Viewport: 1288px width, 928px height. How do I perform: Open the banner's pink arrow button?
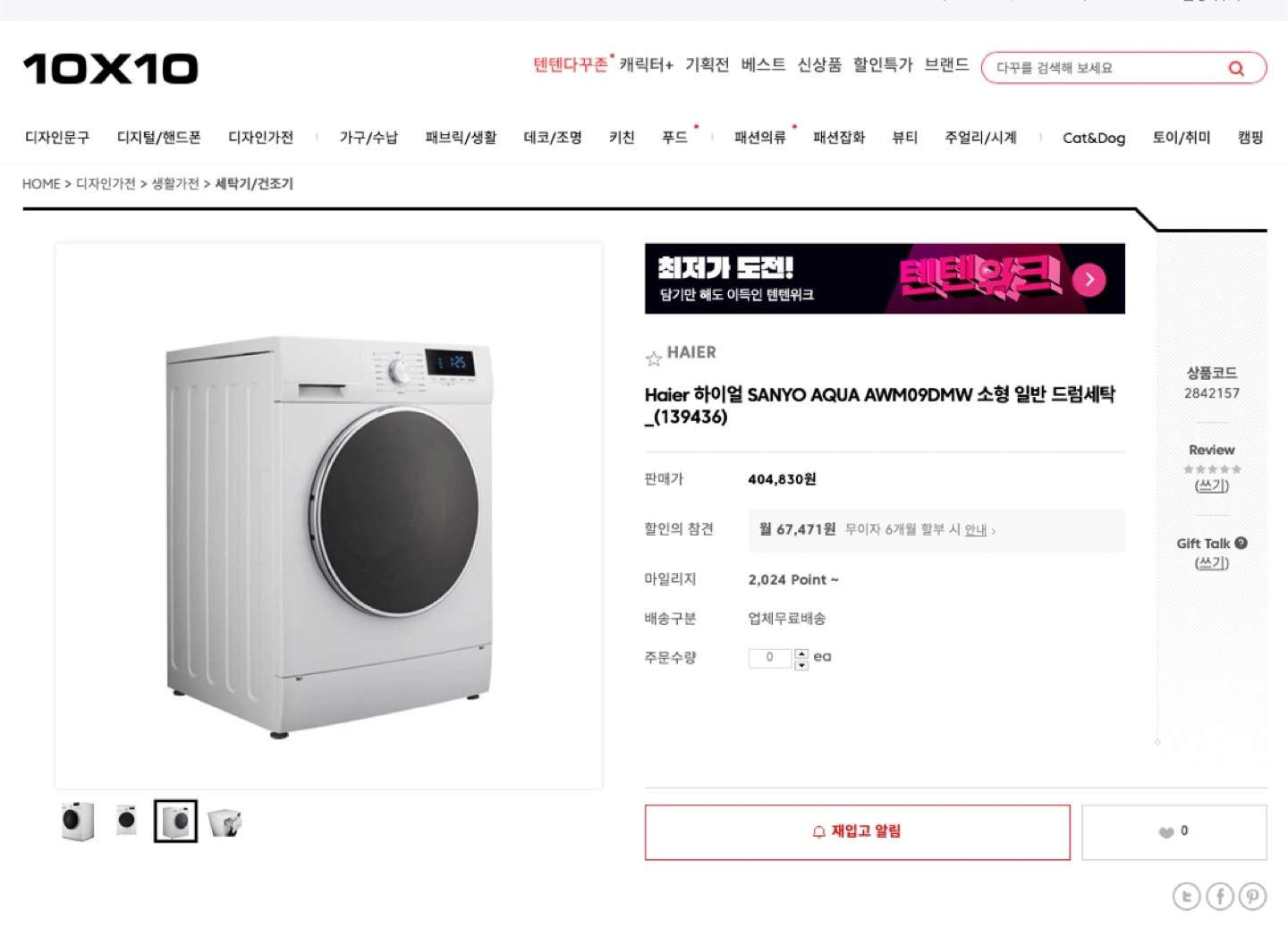[1089, 280]
